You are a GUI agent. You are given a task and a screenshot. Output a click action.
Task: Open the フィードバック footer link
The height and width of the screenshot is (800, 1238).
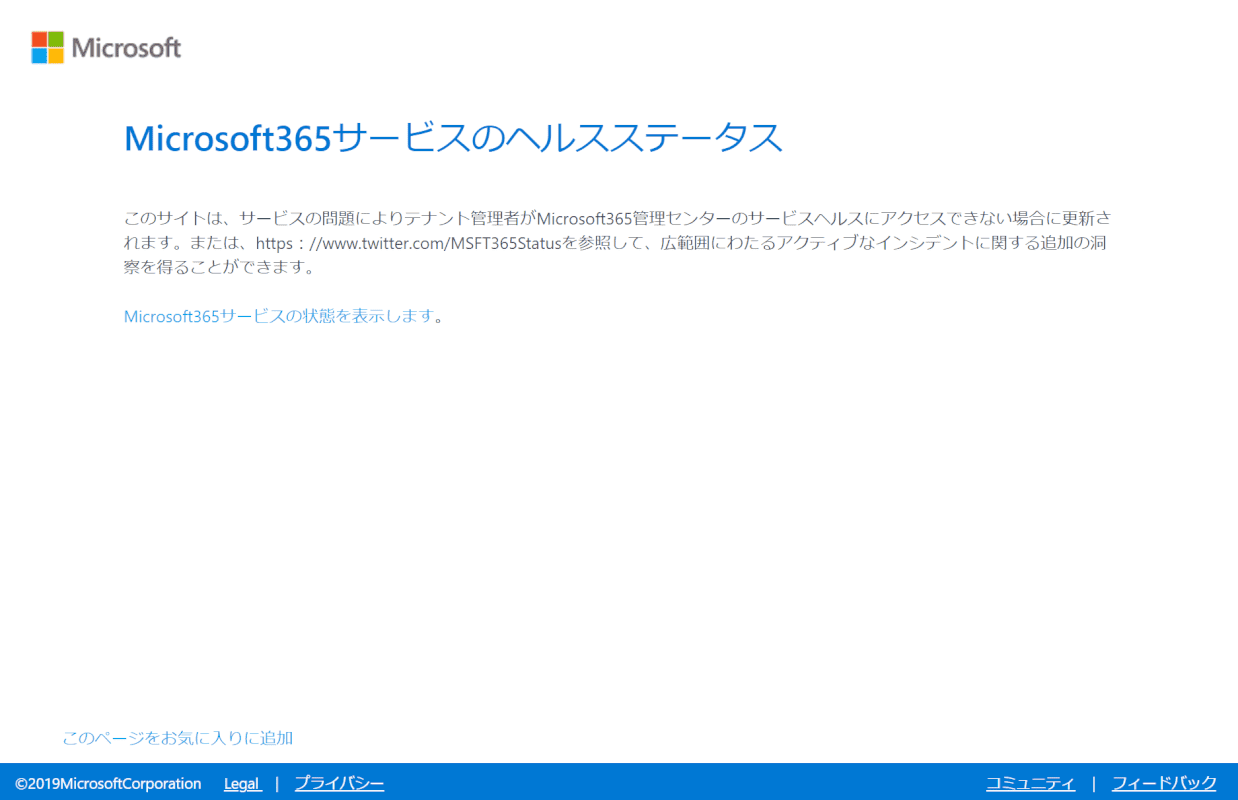tap(1164, 783)
